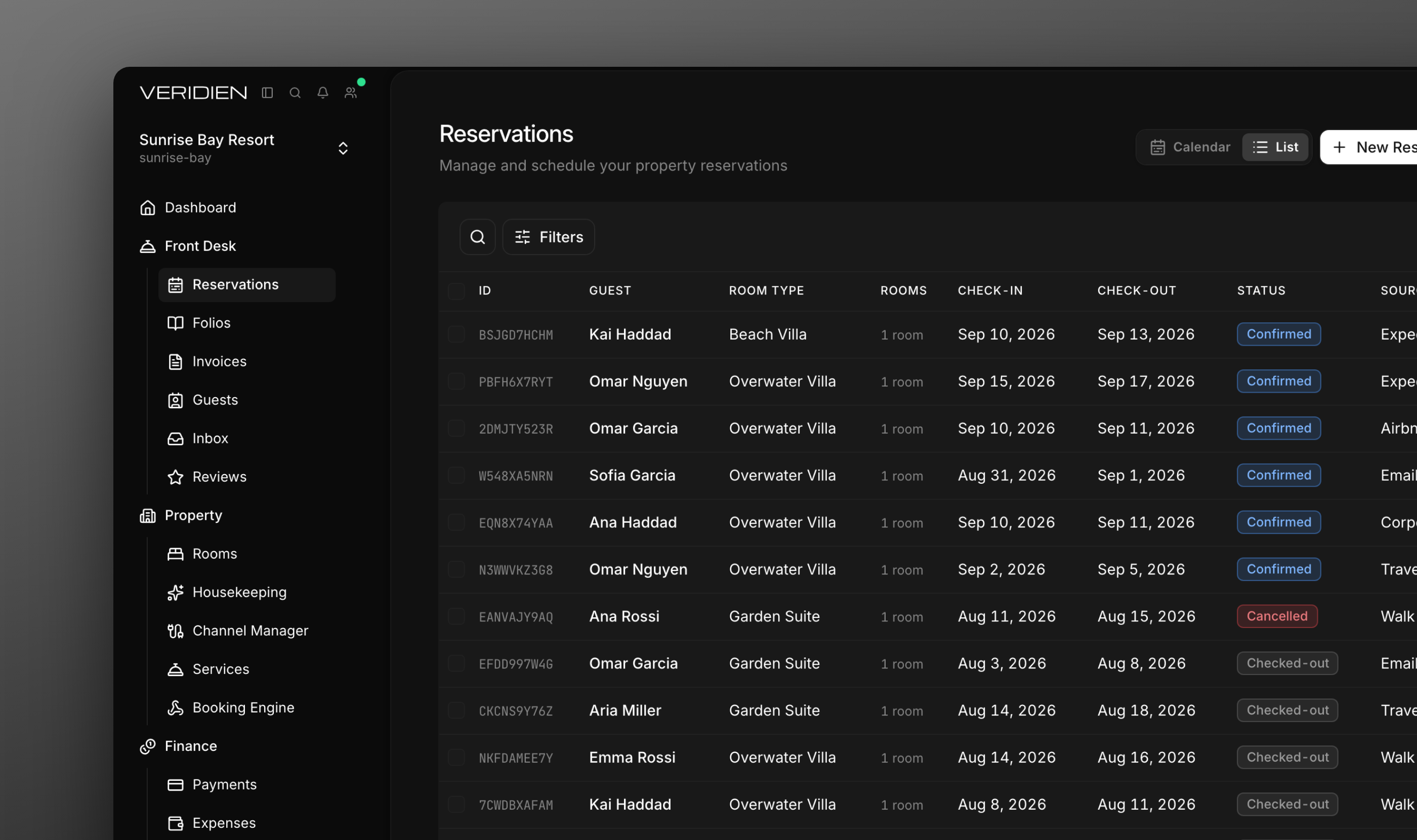This screenshot has height=840, width=1417.
Task: Open the notifications bell
Action: [x=323, y=93]
